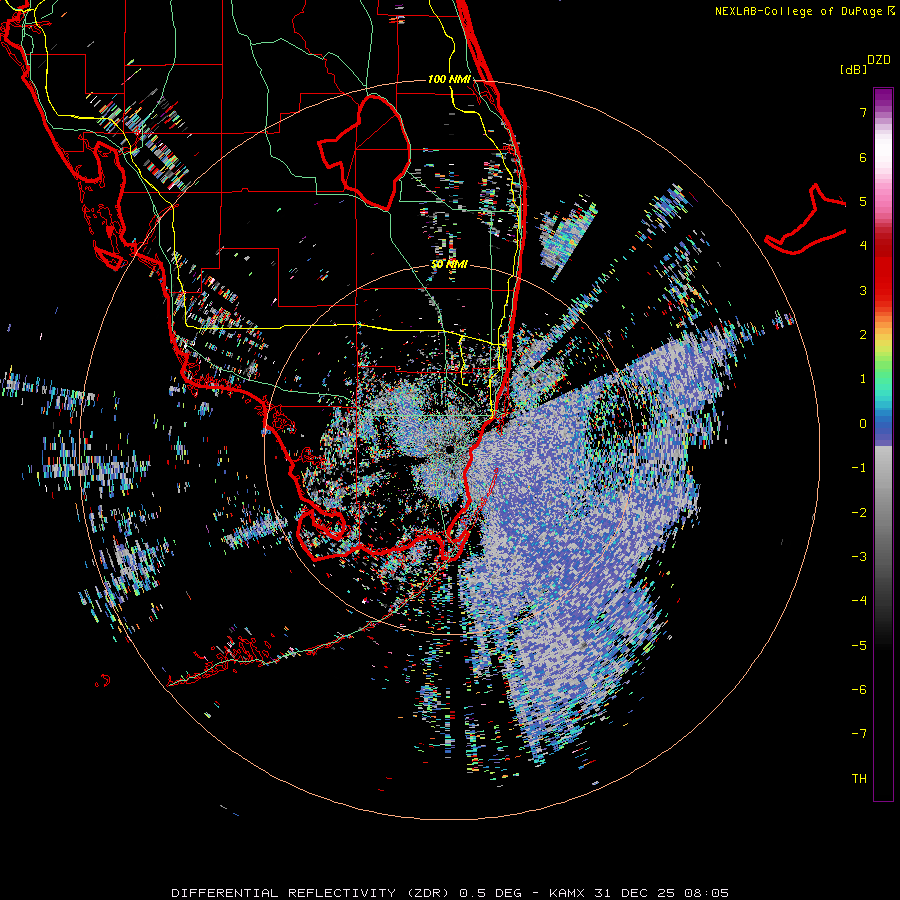Click the black radar site dot at ring center

point(449,449)
